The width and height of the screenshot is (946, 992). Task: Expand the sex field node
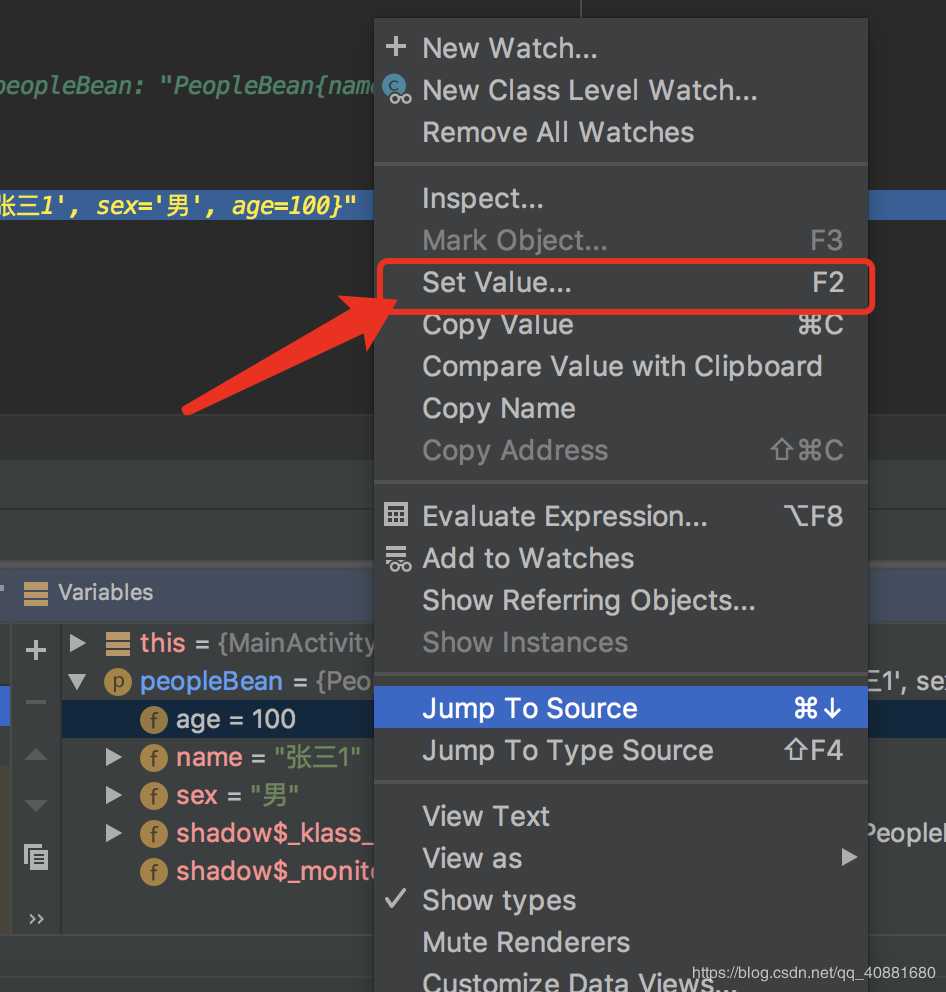[x=114, y=795]
